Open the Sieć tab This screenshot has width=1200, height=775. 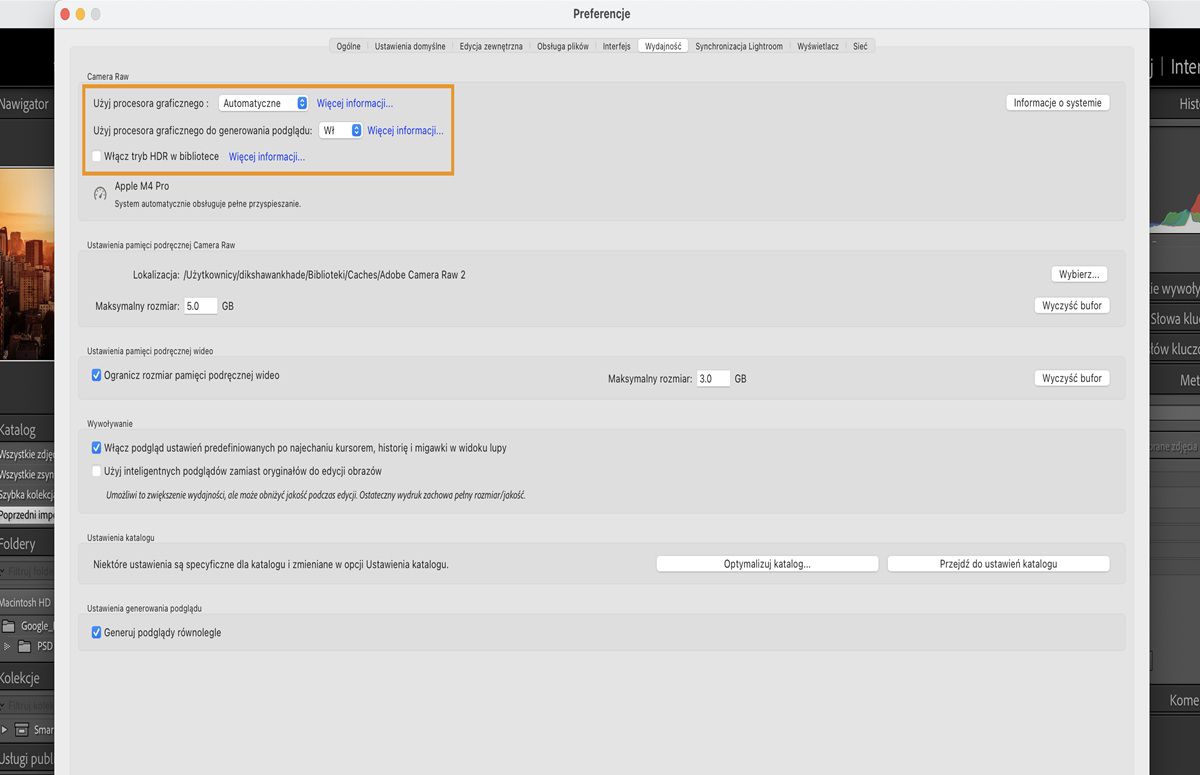tap(860, 46)
